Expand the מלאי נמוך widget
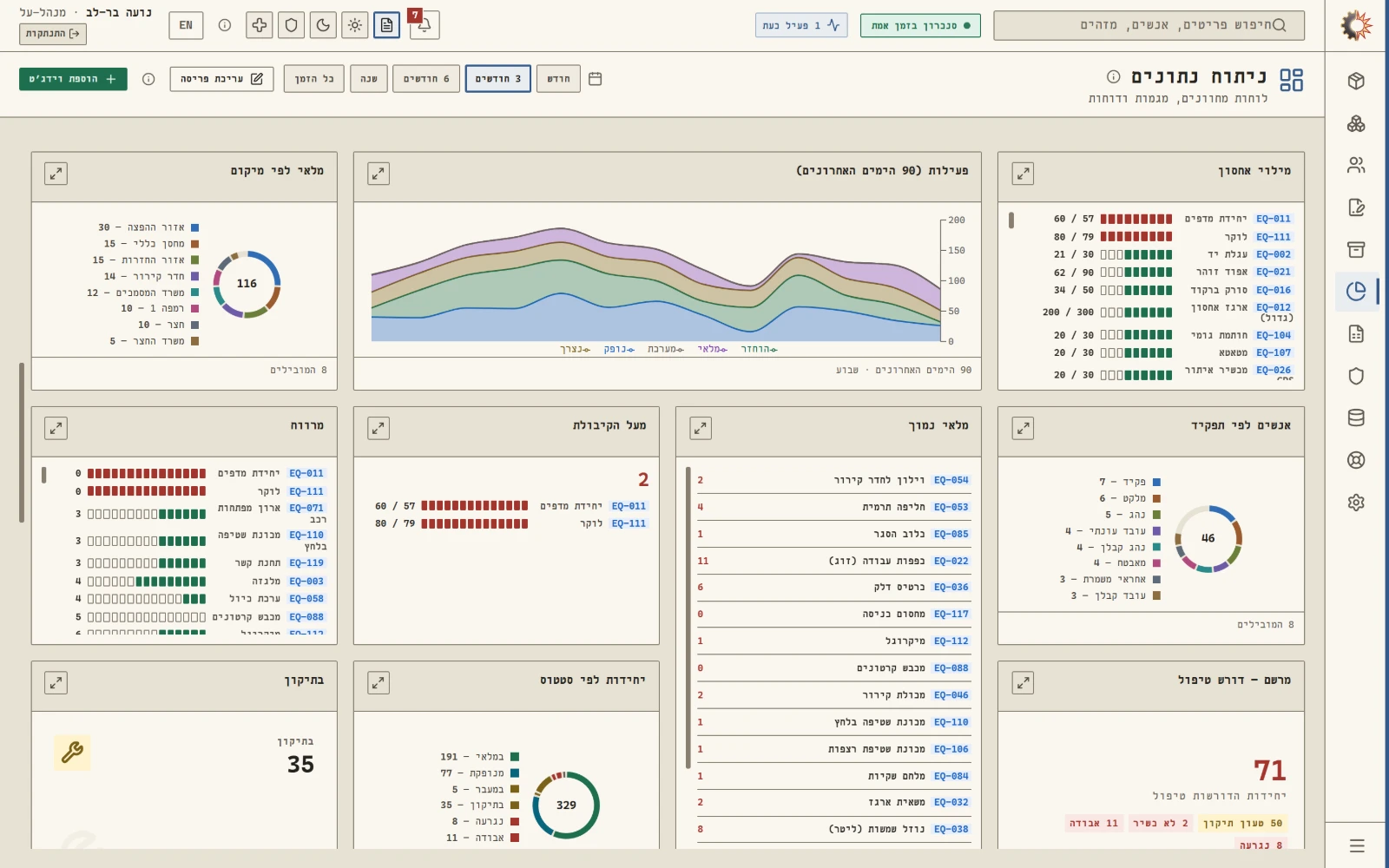Viewport: 1389px width, 868px height. [701, 428]
